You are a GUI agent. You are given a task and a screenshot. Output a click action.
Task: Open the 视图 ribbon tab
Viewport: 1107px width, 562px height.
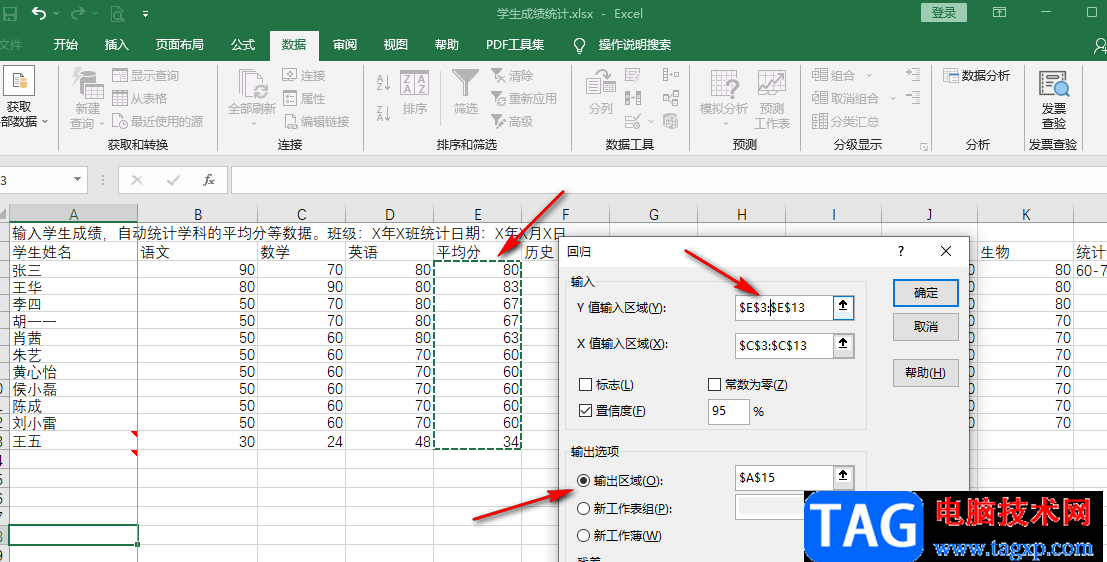[x=395, y=44]
